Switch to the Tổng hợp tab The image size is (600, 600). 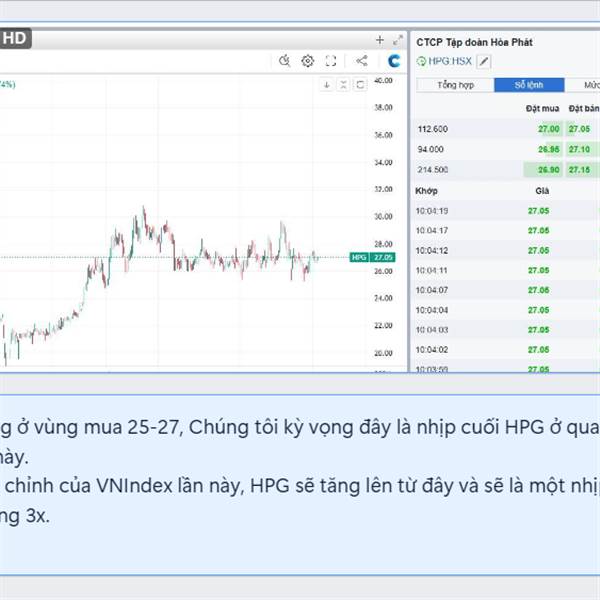tap(455, 85)
